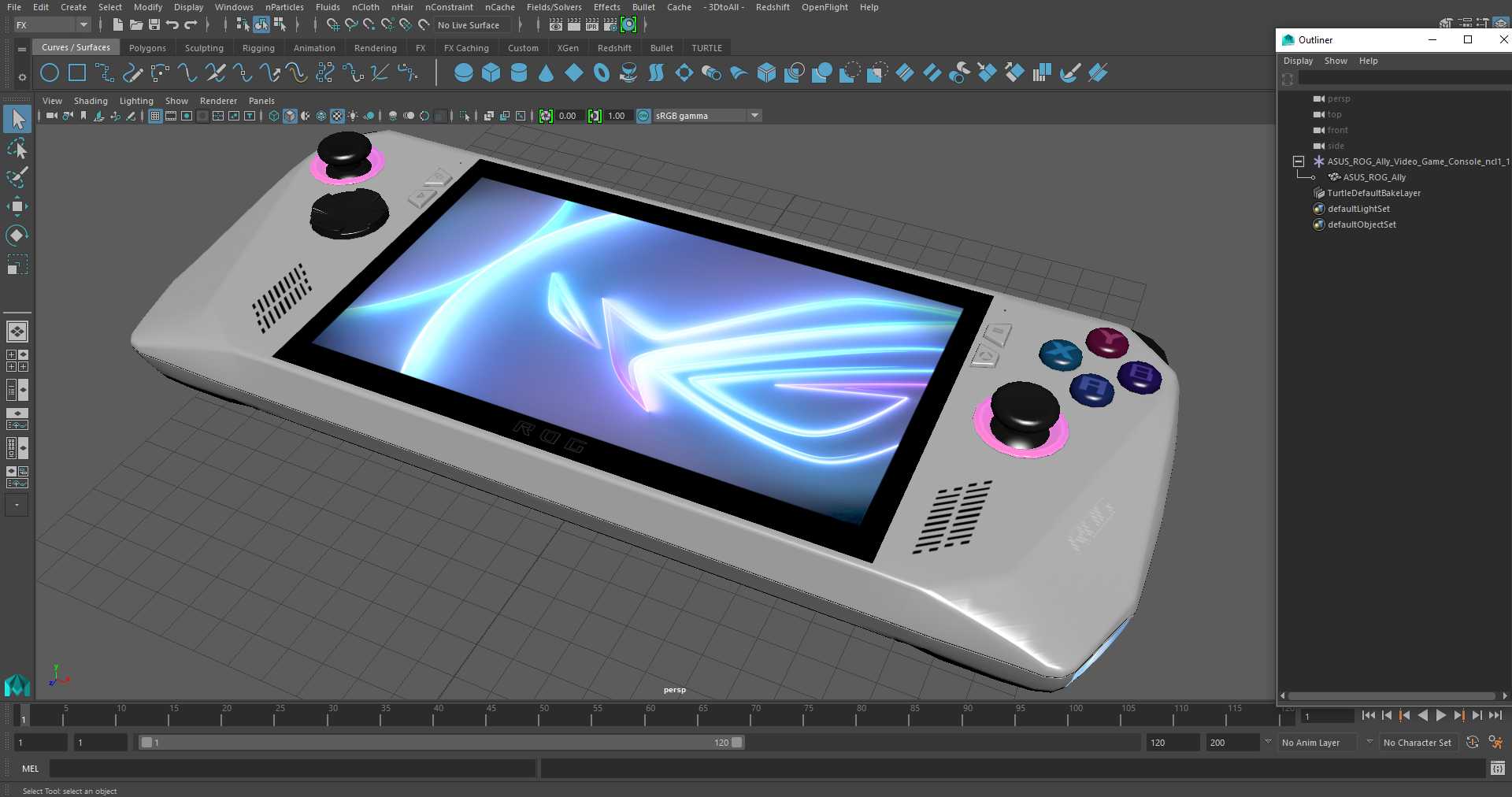The image size is (1512, 797).
Task: Select the Pencil Curve tool
Action: [132, 73]
